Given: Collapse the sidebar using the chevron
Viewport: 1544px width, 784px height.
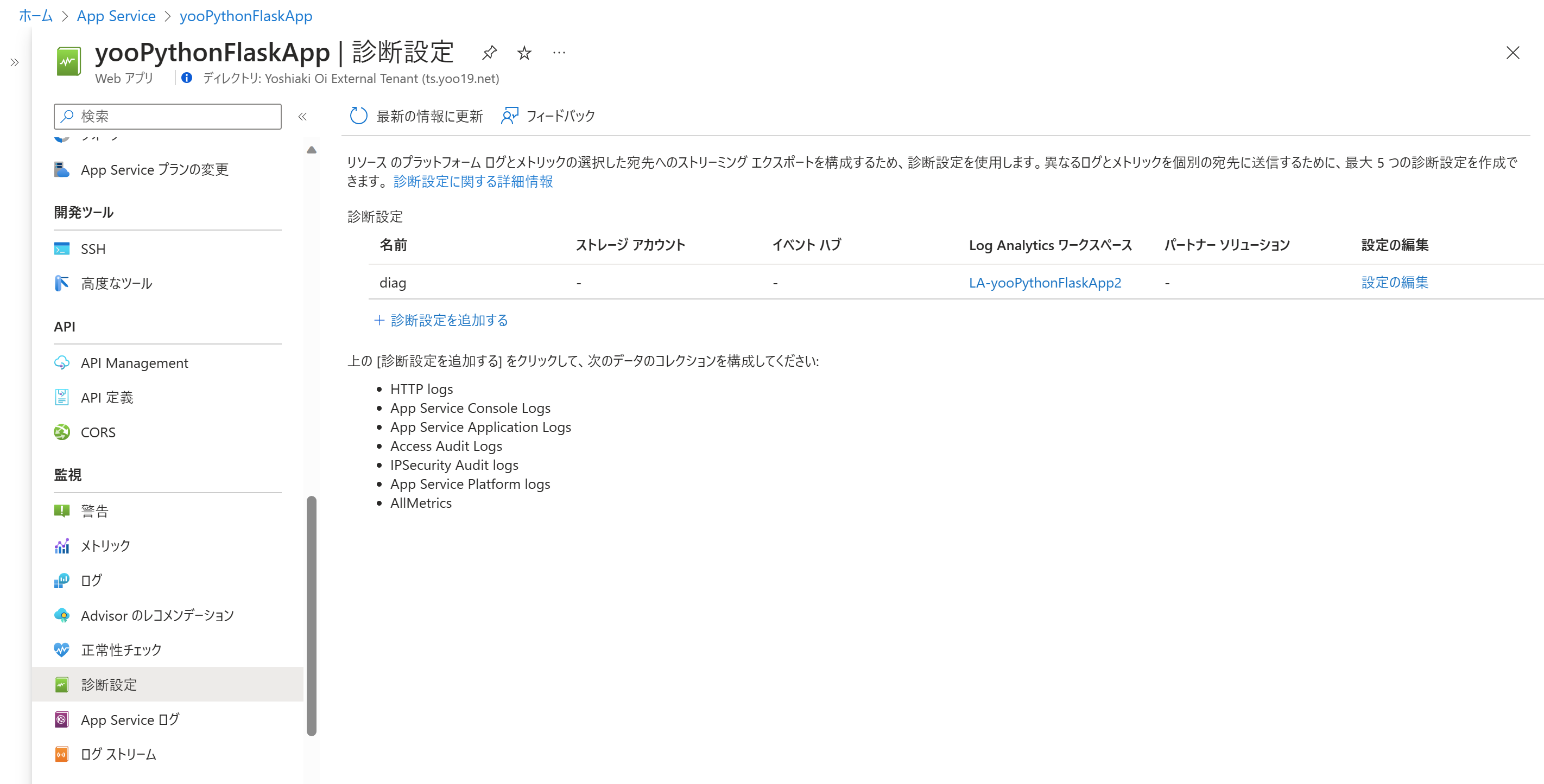Looking at the screenshot, I should 303,117.
